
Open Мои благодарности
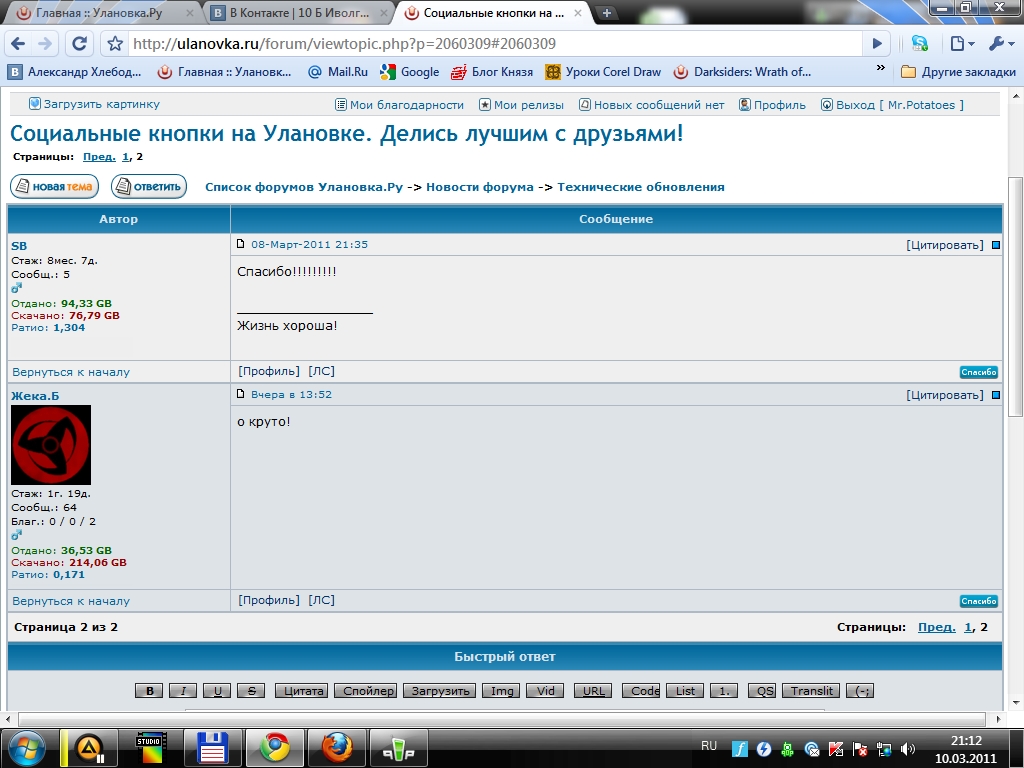(399, 104)
